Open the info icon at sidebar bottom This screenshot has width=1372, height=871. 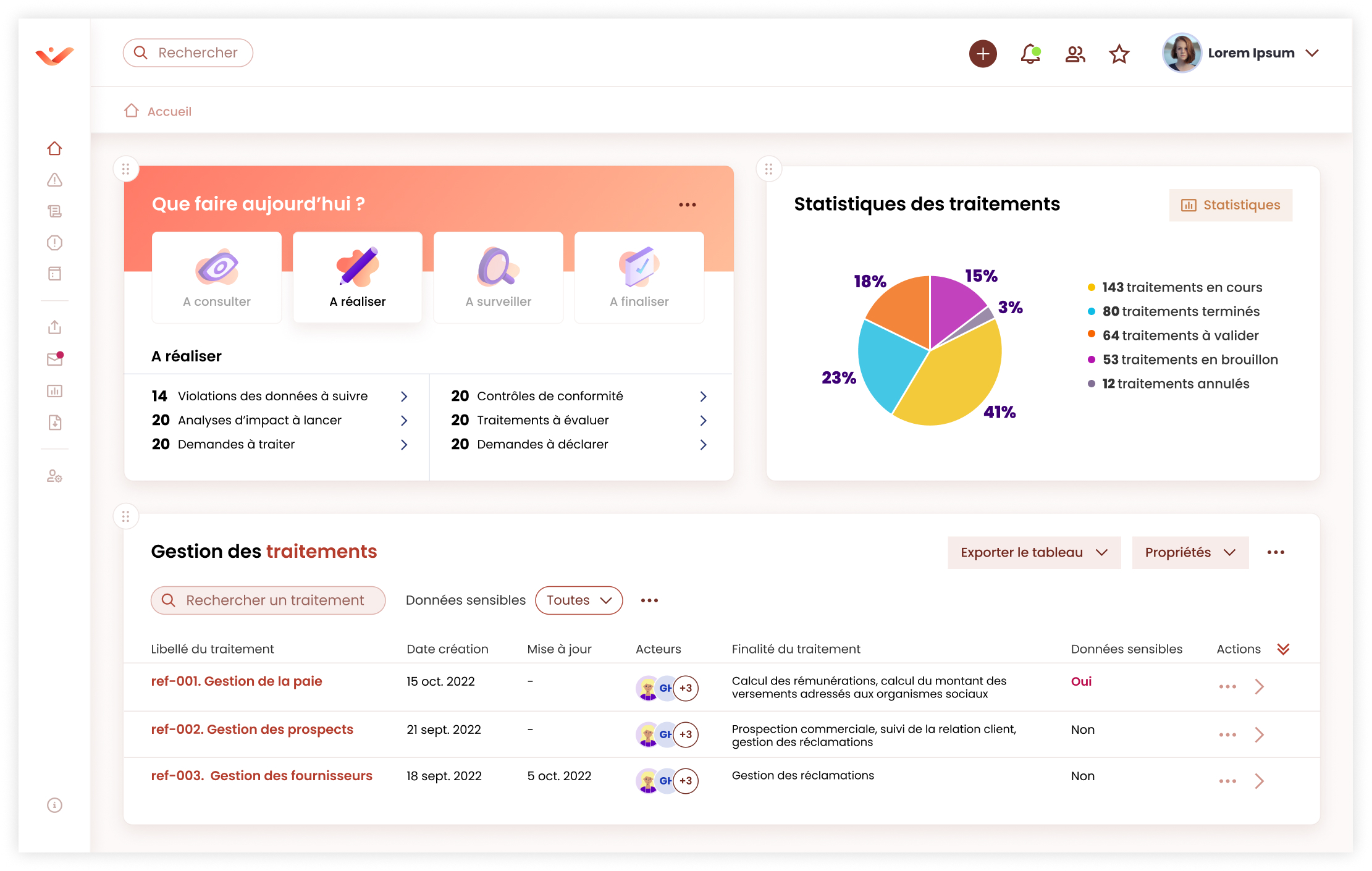click(x=54, y=805)
